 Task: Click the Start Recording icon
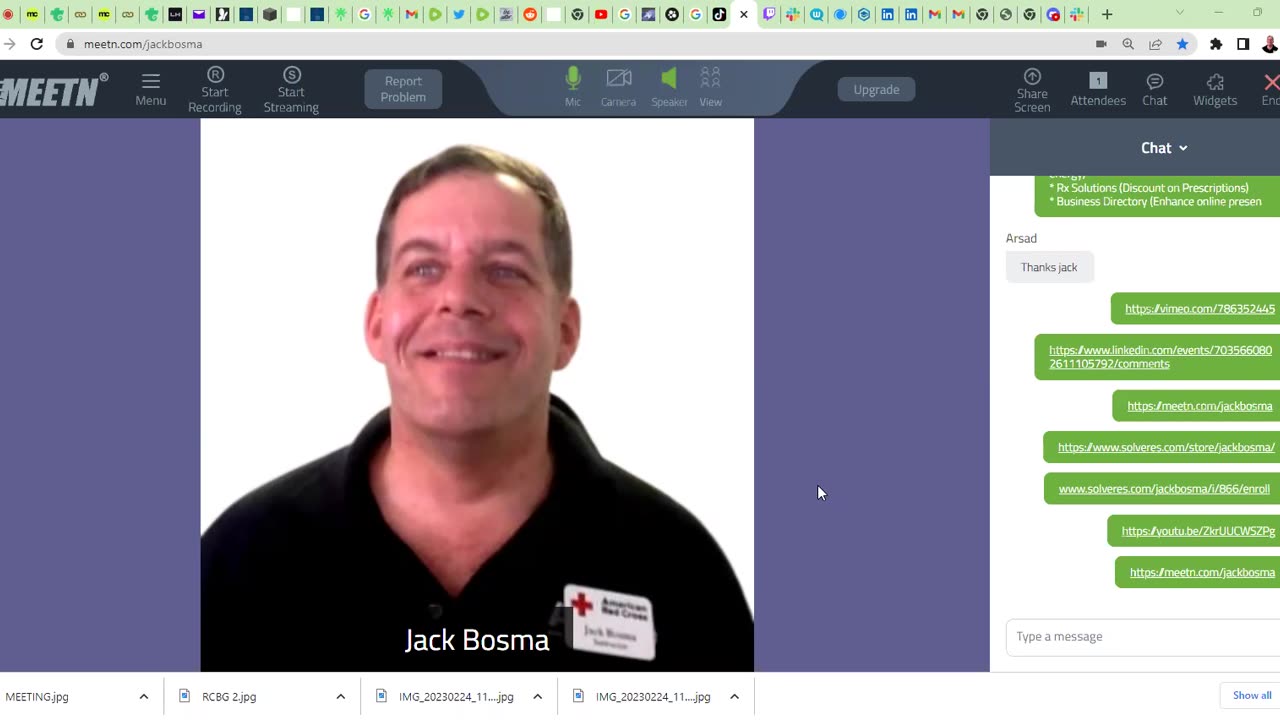pyautogui.click(x=215, y=75)
